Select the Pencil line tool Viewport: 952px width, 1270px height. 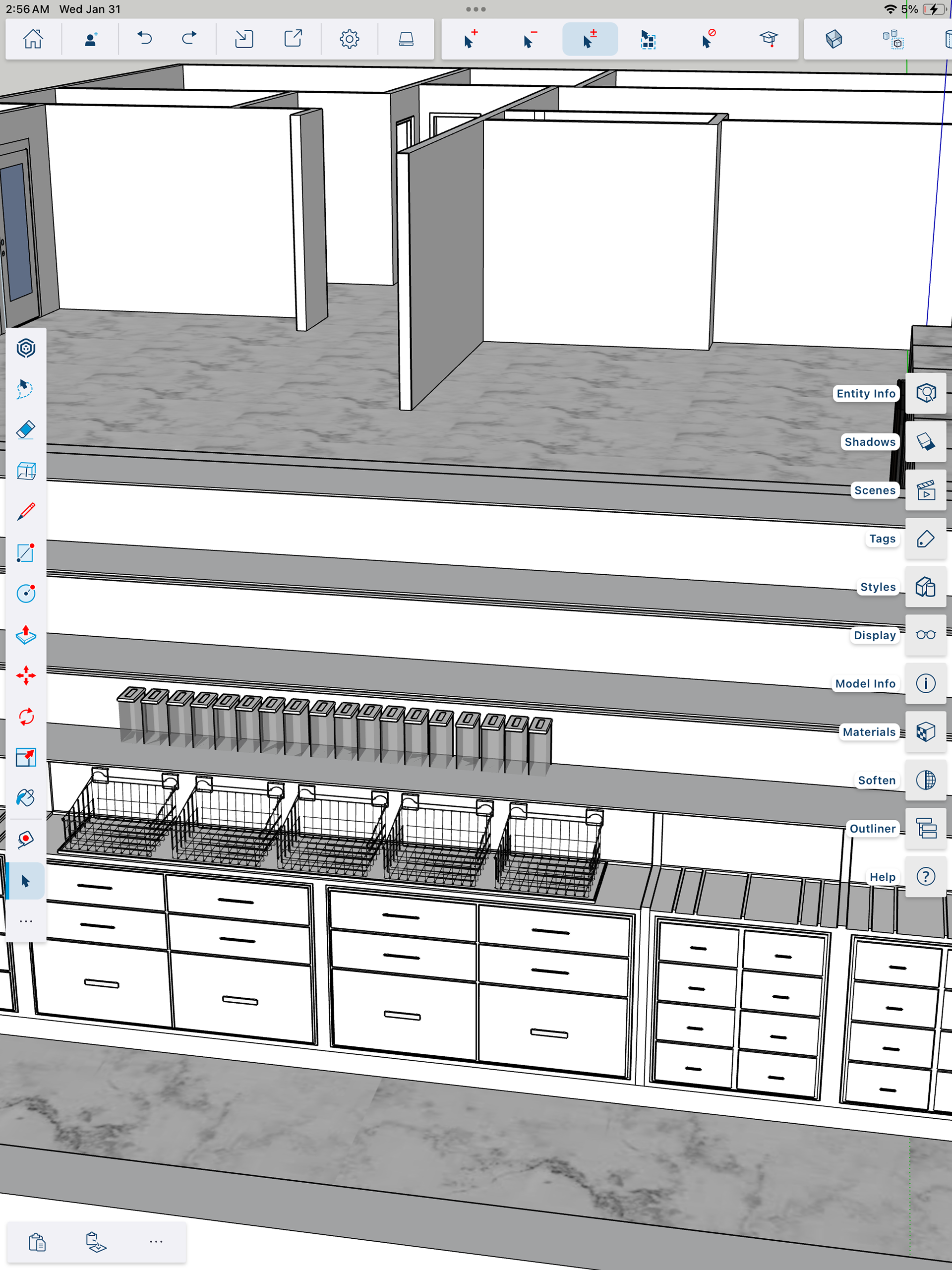[x=26, y=512]
